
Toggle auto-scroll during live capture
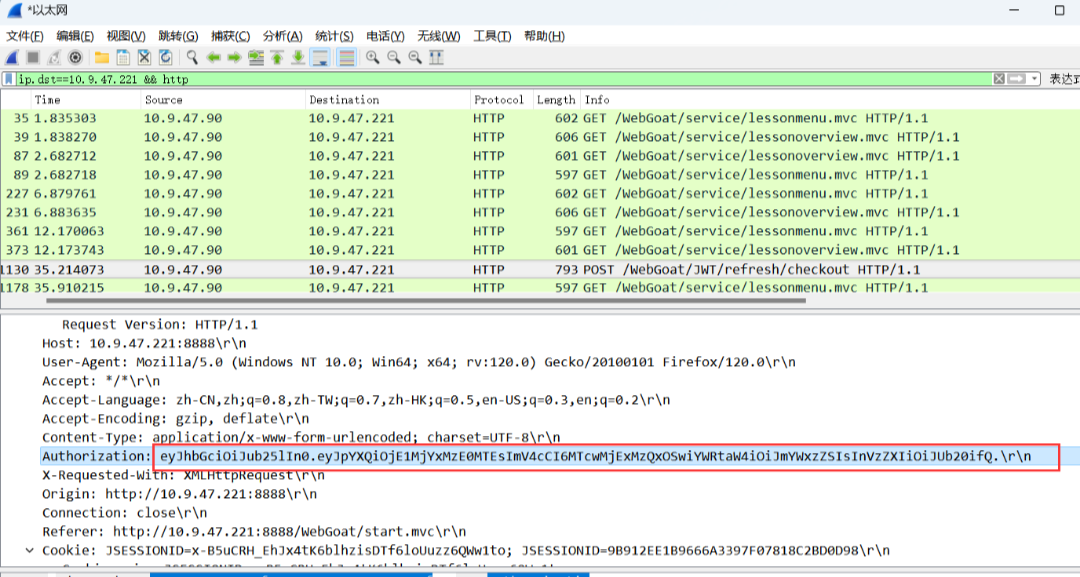320,58
